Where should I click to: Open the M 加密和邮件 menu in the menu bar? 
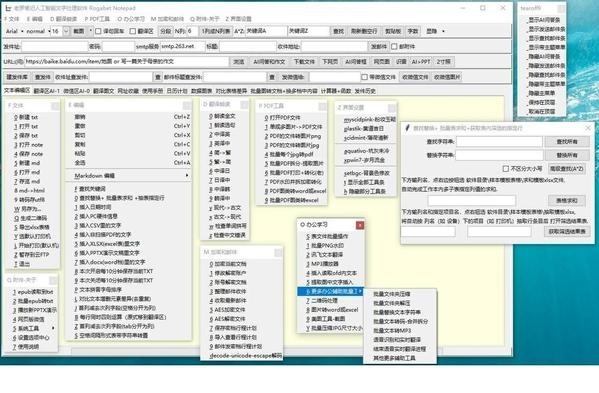point(167,19)
